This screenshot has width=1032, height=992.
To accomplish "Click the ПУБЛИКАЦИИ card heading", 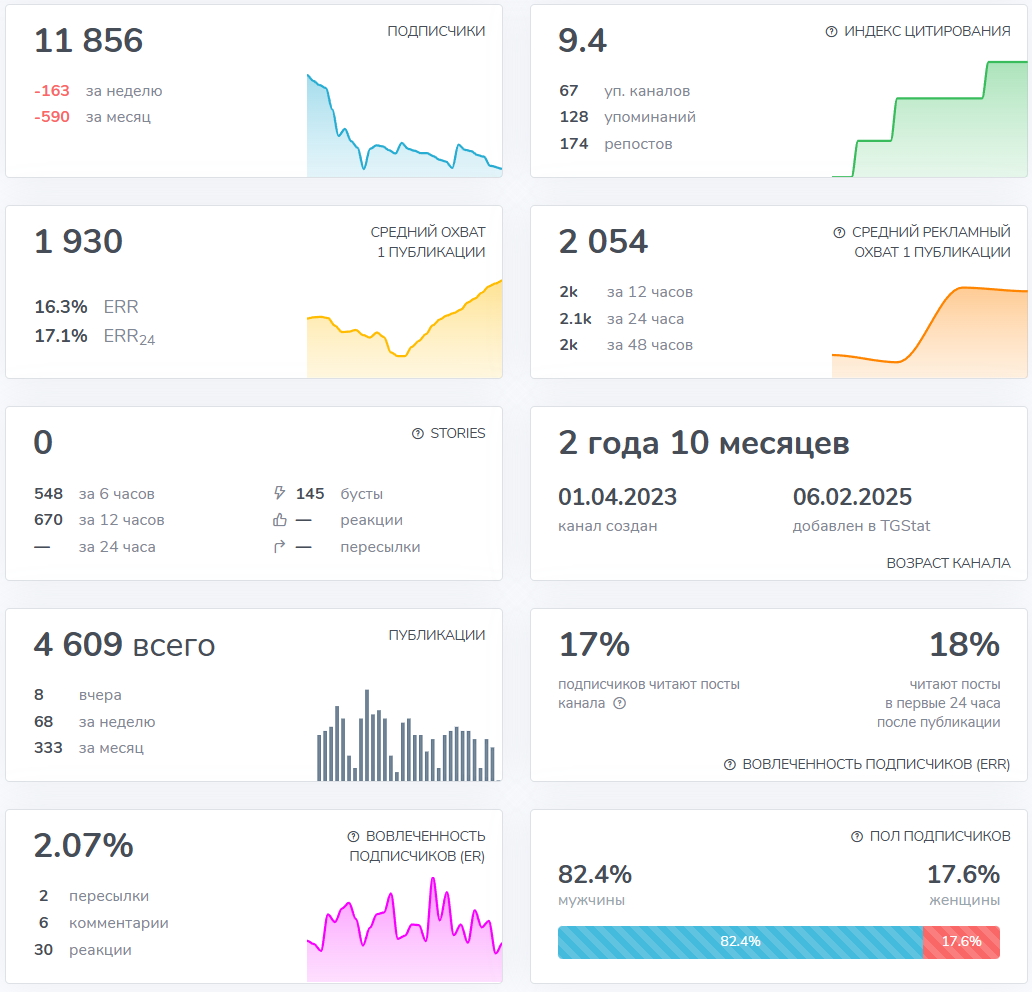I will [436, 635].
